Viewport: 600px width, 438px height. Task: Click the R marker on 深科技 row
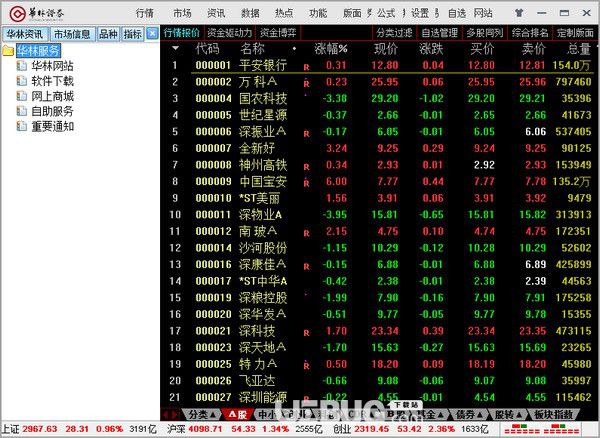tap(307, 333)
